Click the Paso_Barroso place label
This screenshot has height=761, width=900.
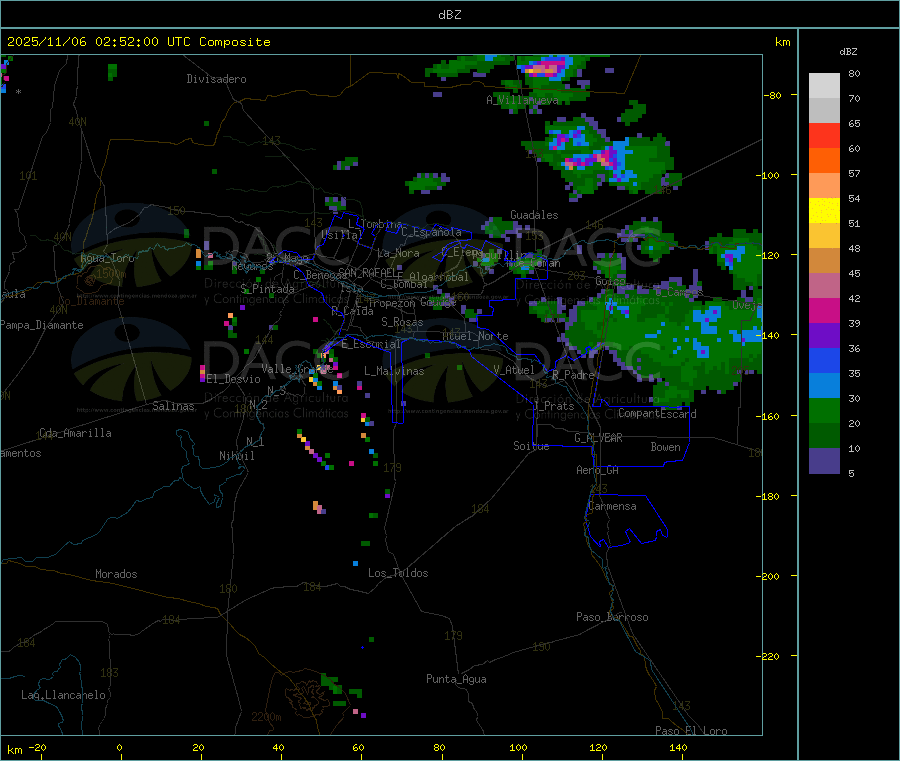coord(612,617)
